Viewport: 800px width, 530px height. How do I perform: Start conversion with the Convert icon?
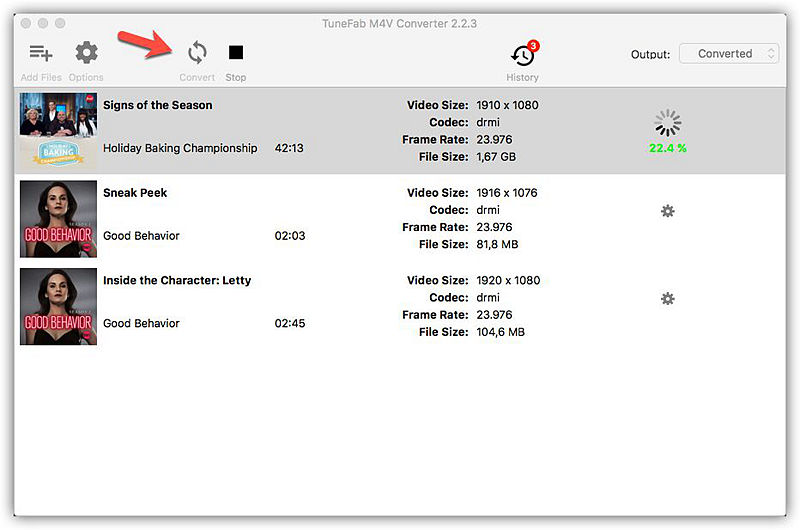[x=197, y=53]
